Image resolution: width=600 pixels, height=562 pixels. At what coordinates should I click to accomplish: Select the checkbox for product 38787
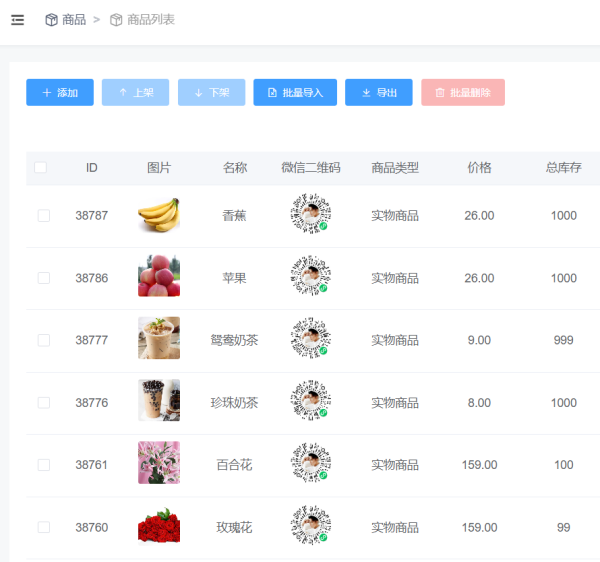point(43,215)
